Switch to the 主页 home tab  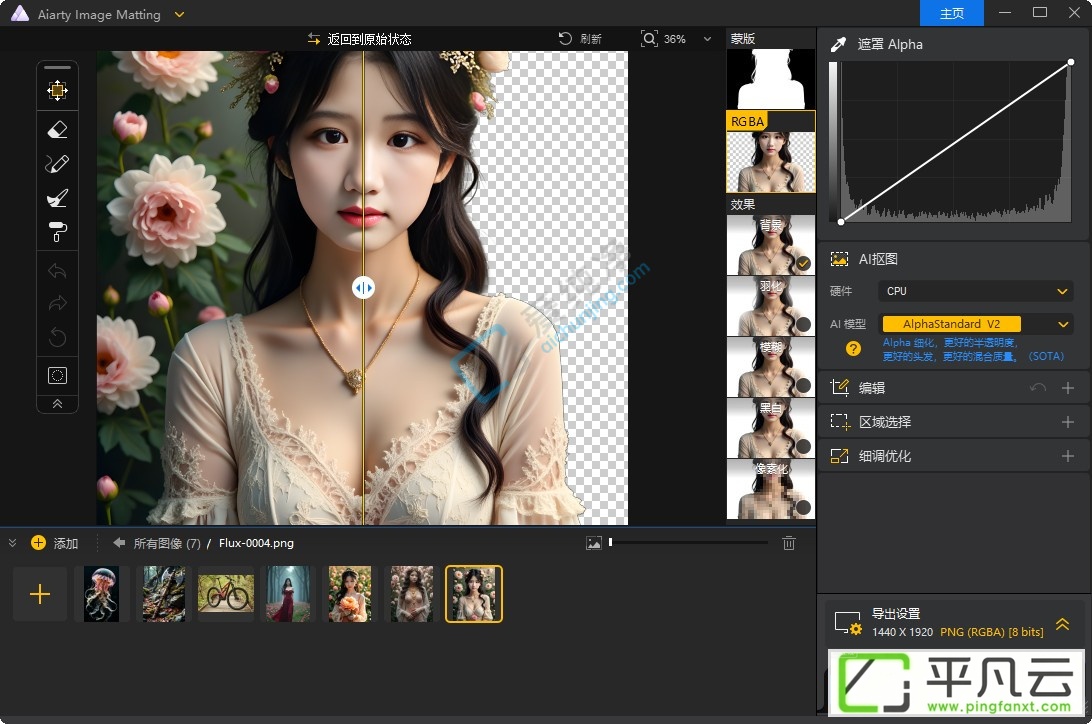point(951,13)
